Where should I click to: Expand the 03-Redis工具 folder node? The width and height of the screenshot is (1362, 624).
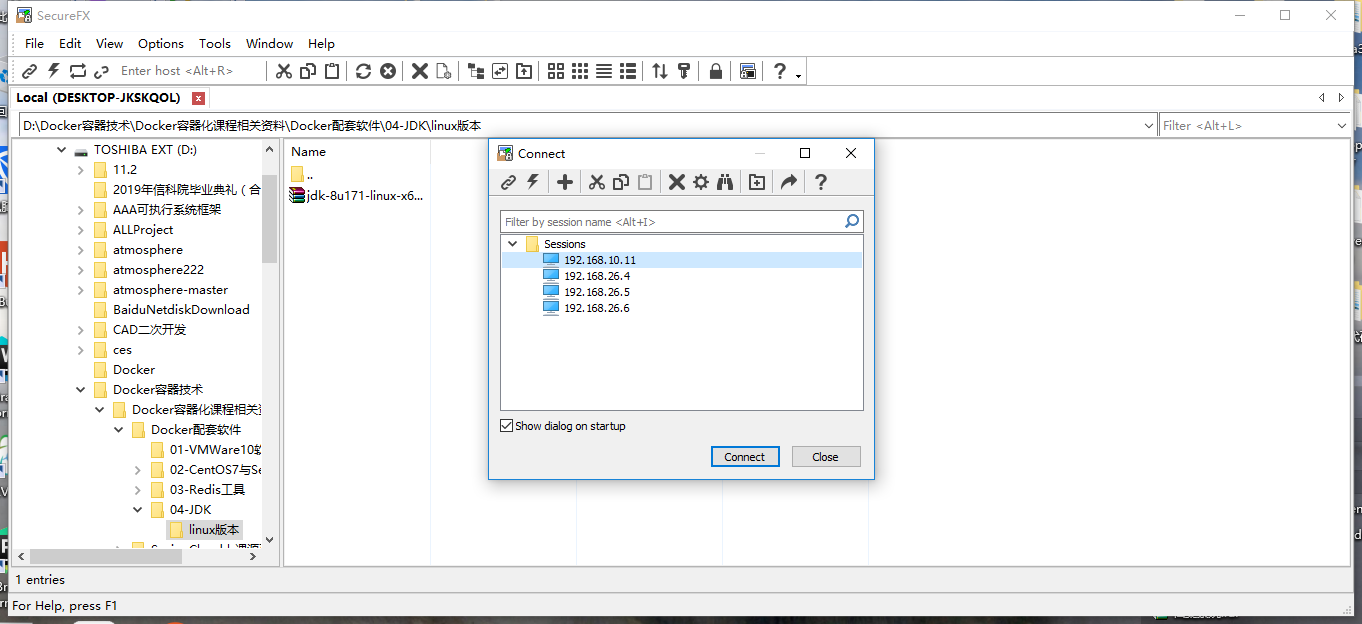[x=138, y=490]
